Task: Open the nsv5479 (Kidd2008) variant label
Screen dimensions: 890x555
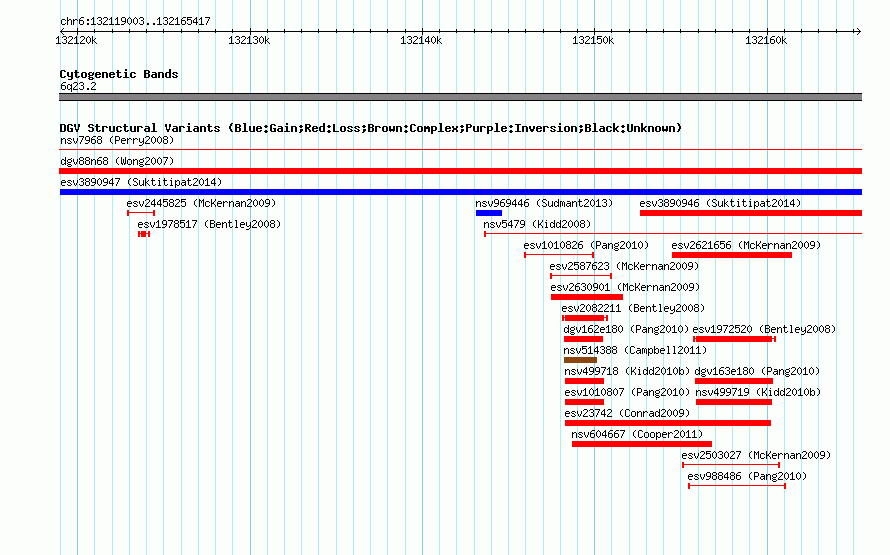Action: (537, 224)
